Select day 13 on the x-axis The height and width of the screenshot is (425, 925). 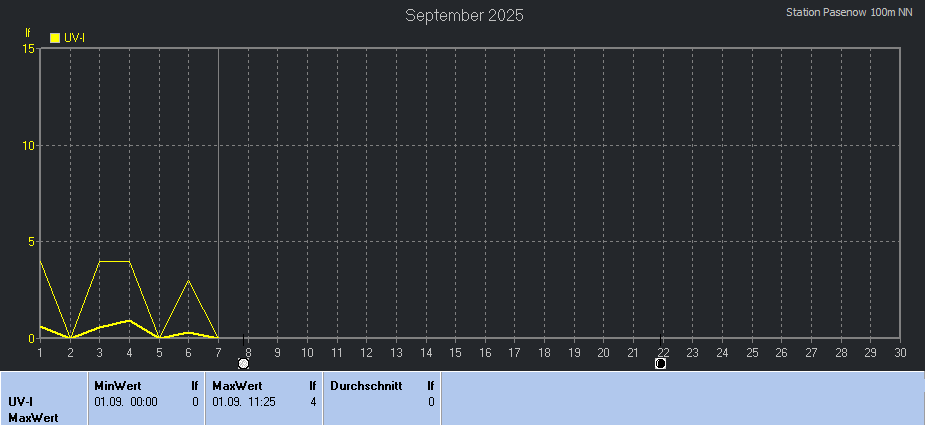point(396,352)
